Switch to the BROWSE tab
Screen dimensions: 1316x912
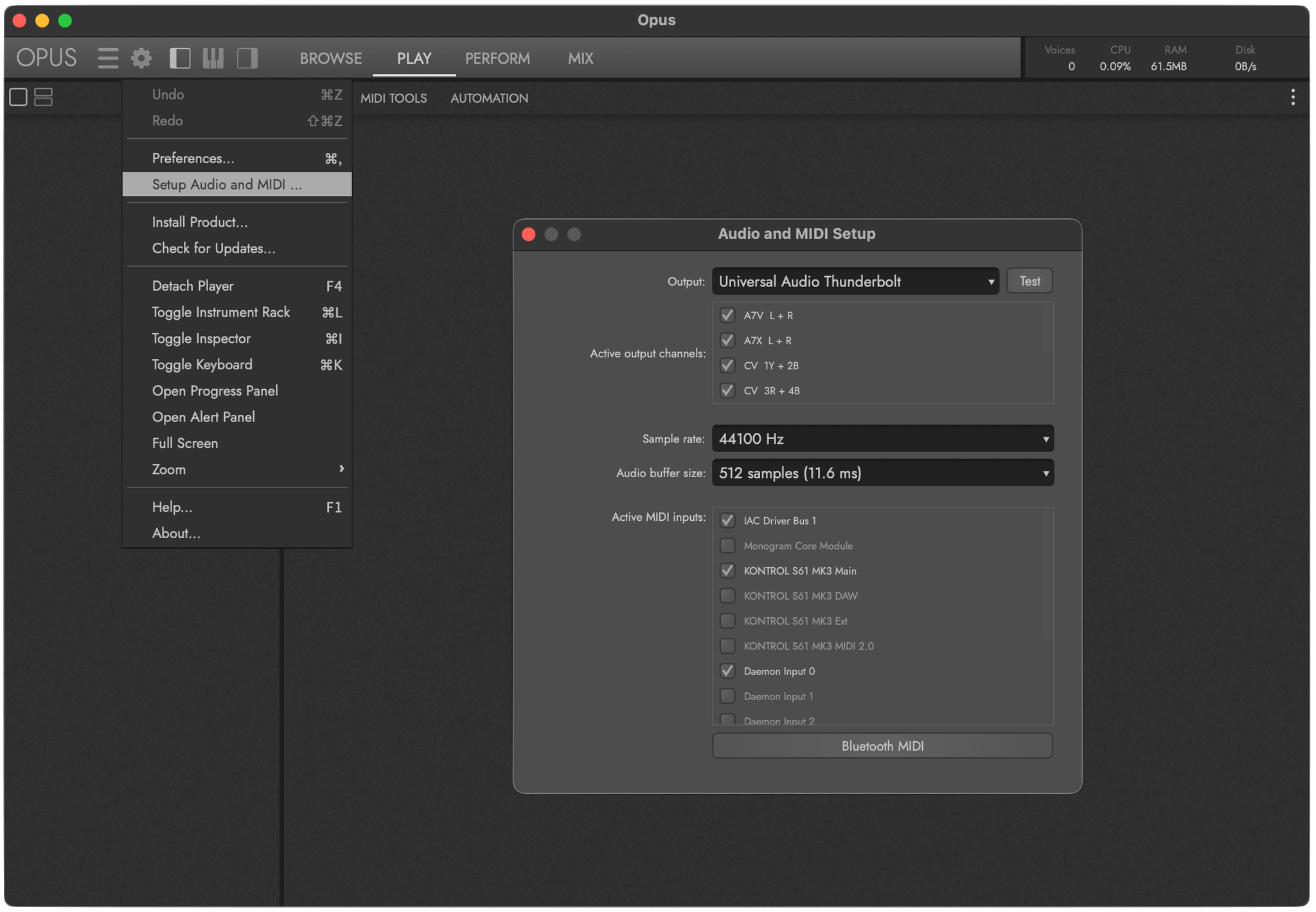coord(331,58)
